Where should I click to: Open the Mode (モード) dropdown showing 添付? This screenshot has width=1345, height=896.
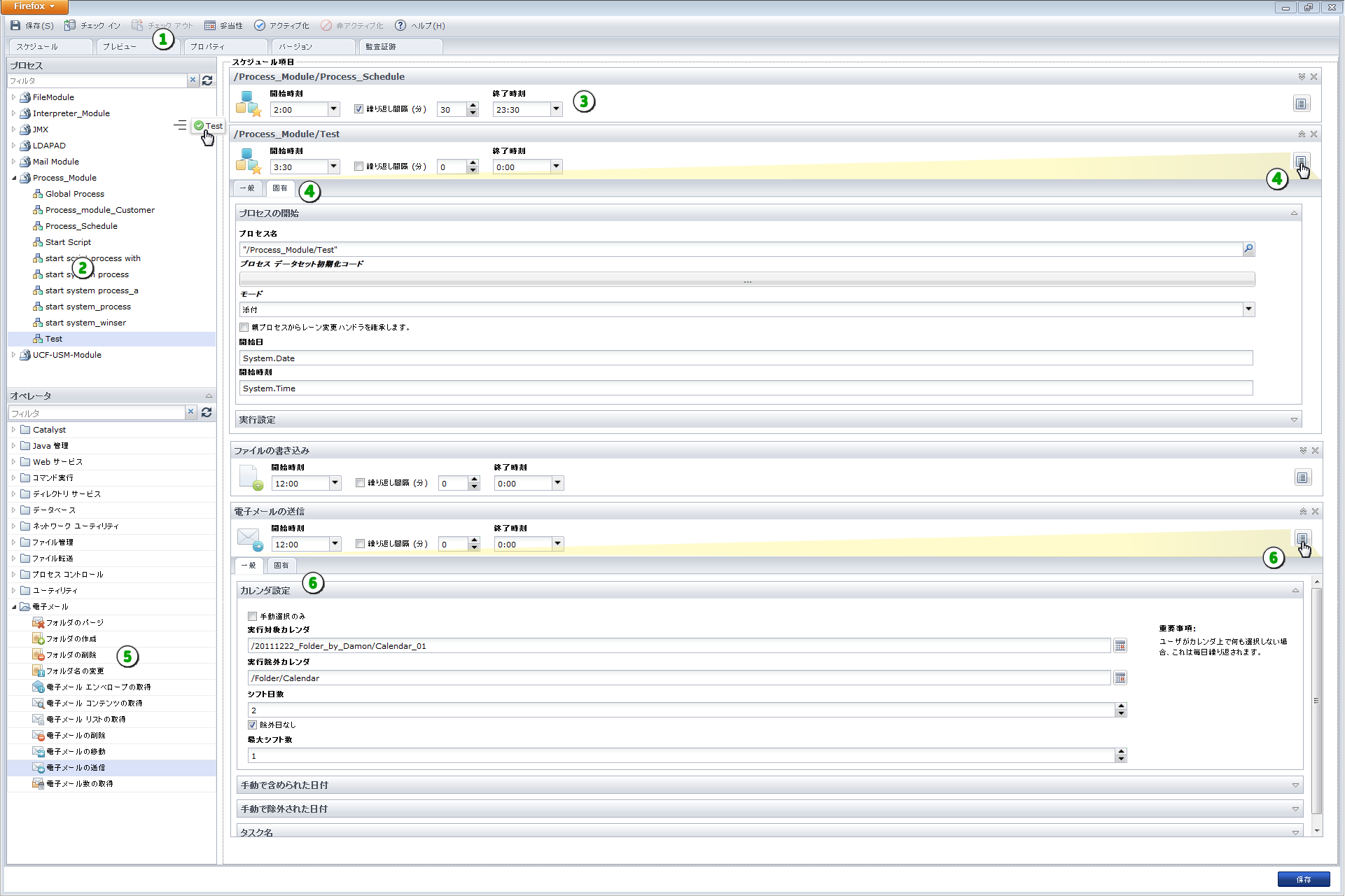[x=1248, y=309]
